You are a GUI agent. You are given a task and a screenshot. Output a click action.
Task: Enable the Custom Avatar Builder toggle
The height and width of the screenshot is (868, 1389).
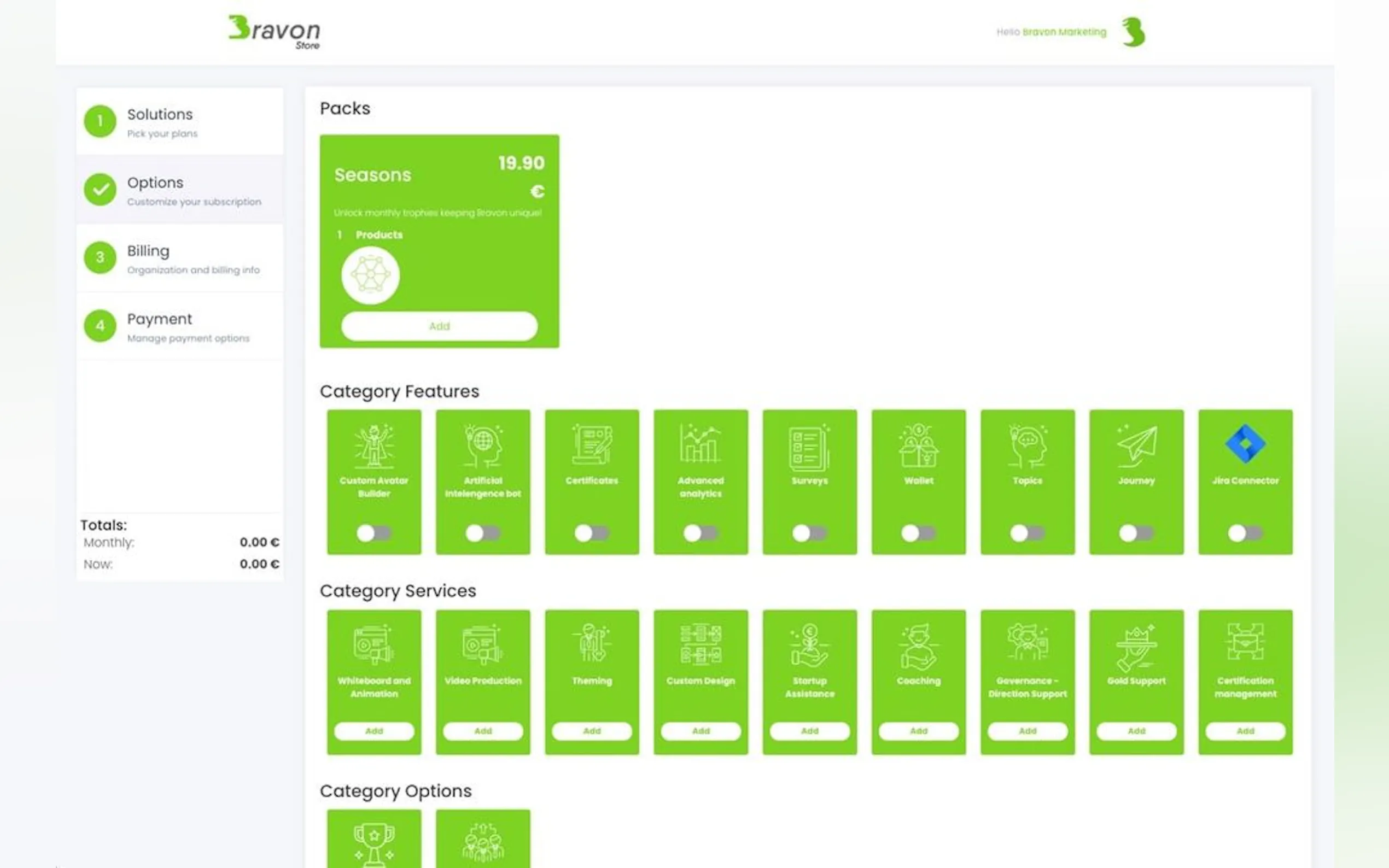tap(374, 533)
